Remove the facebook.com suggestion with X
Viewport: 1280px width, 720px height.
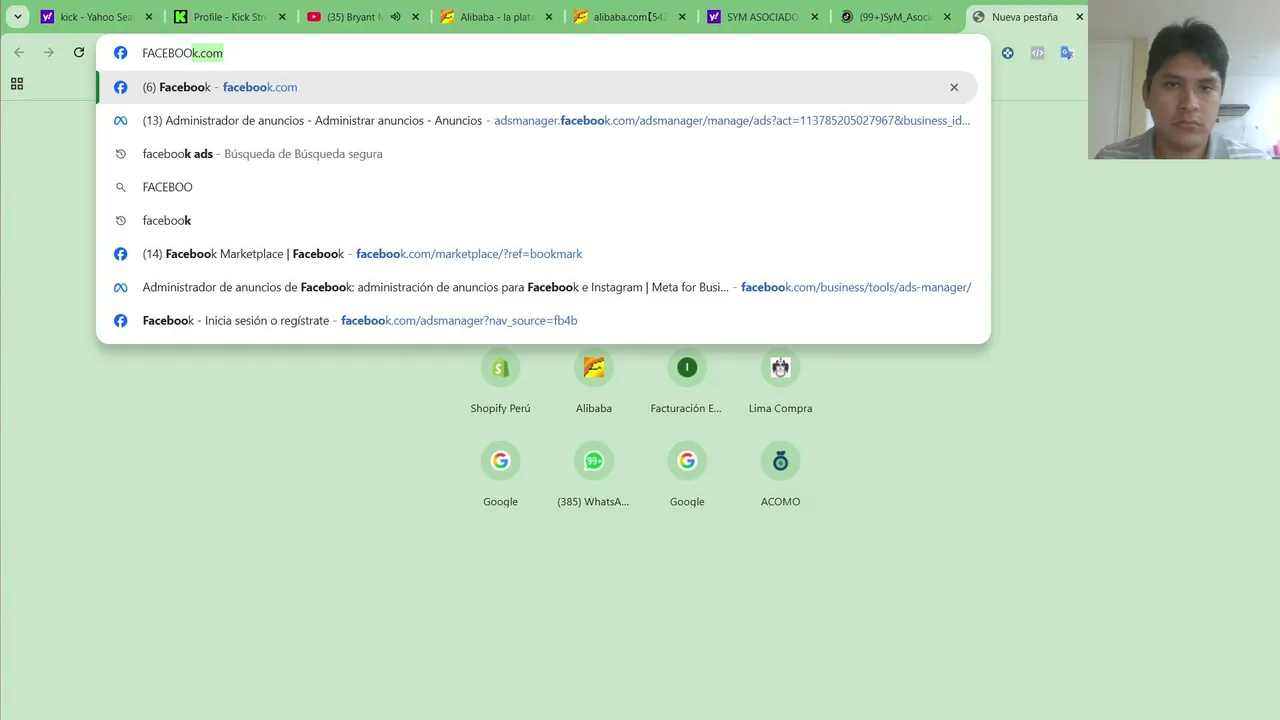coord(954,87)
